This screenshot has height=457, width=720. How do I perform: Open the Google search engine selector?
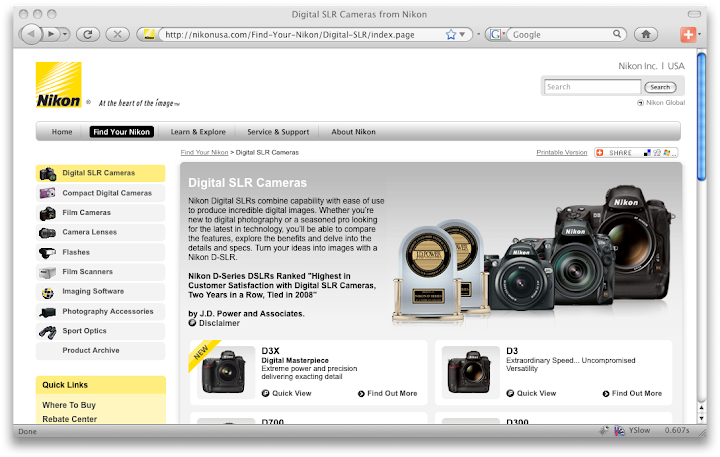pyautogui.click(x=496, y=34)
